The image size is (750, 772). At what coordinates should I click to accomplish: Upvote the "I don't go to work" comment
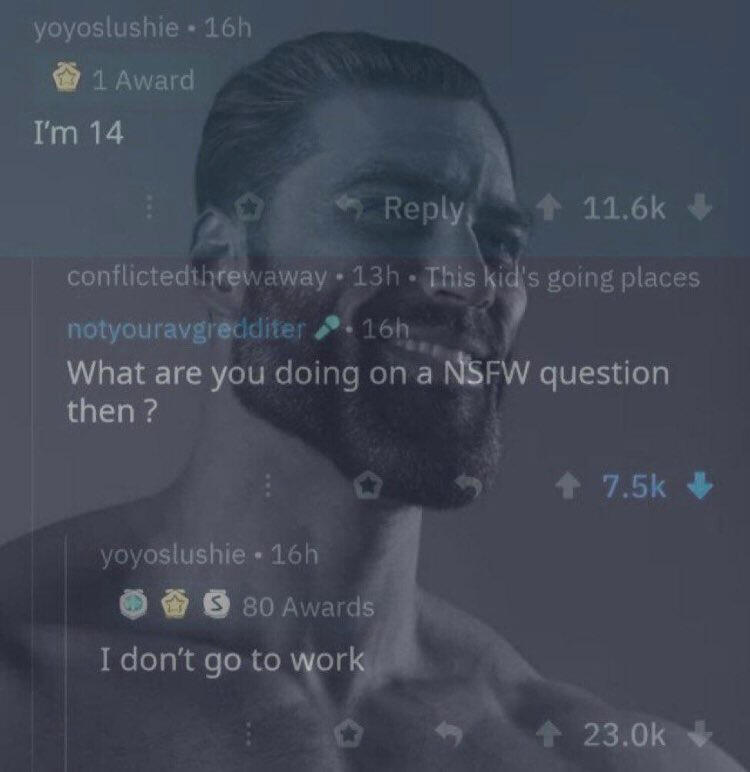pos(549,735)
